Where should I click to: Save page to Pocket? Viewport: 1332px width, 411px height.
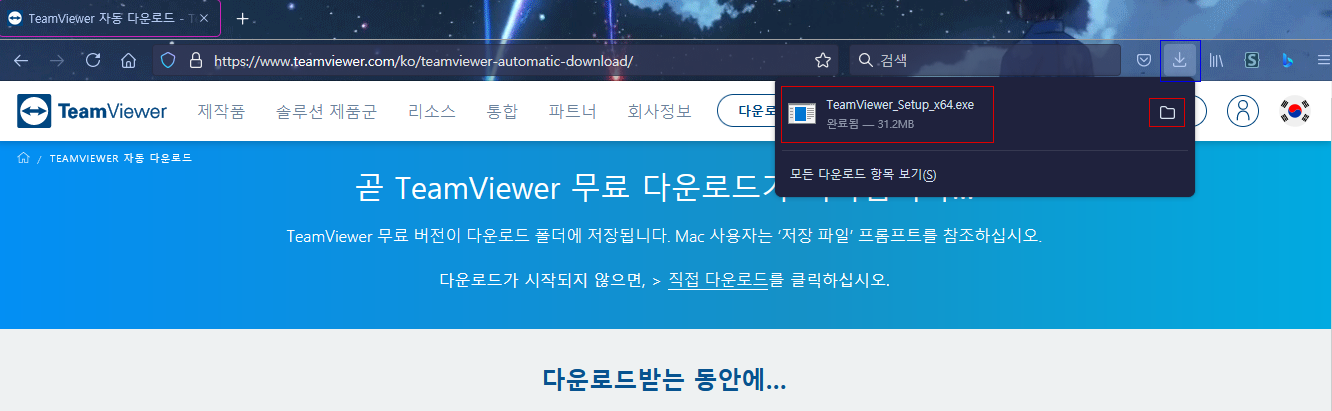pyautogui.click(x=1144, y=60)
